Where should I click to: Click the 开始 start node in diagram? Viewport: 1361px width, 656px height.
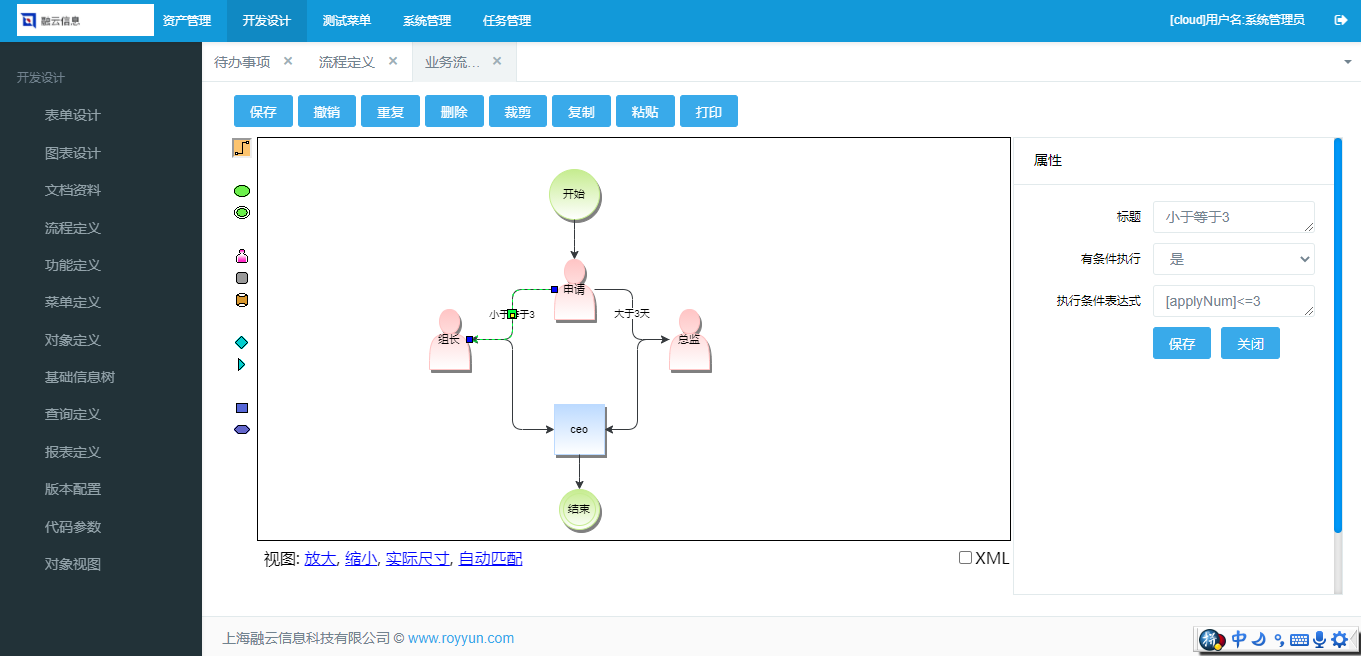click(574, 195)
